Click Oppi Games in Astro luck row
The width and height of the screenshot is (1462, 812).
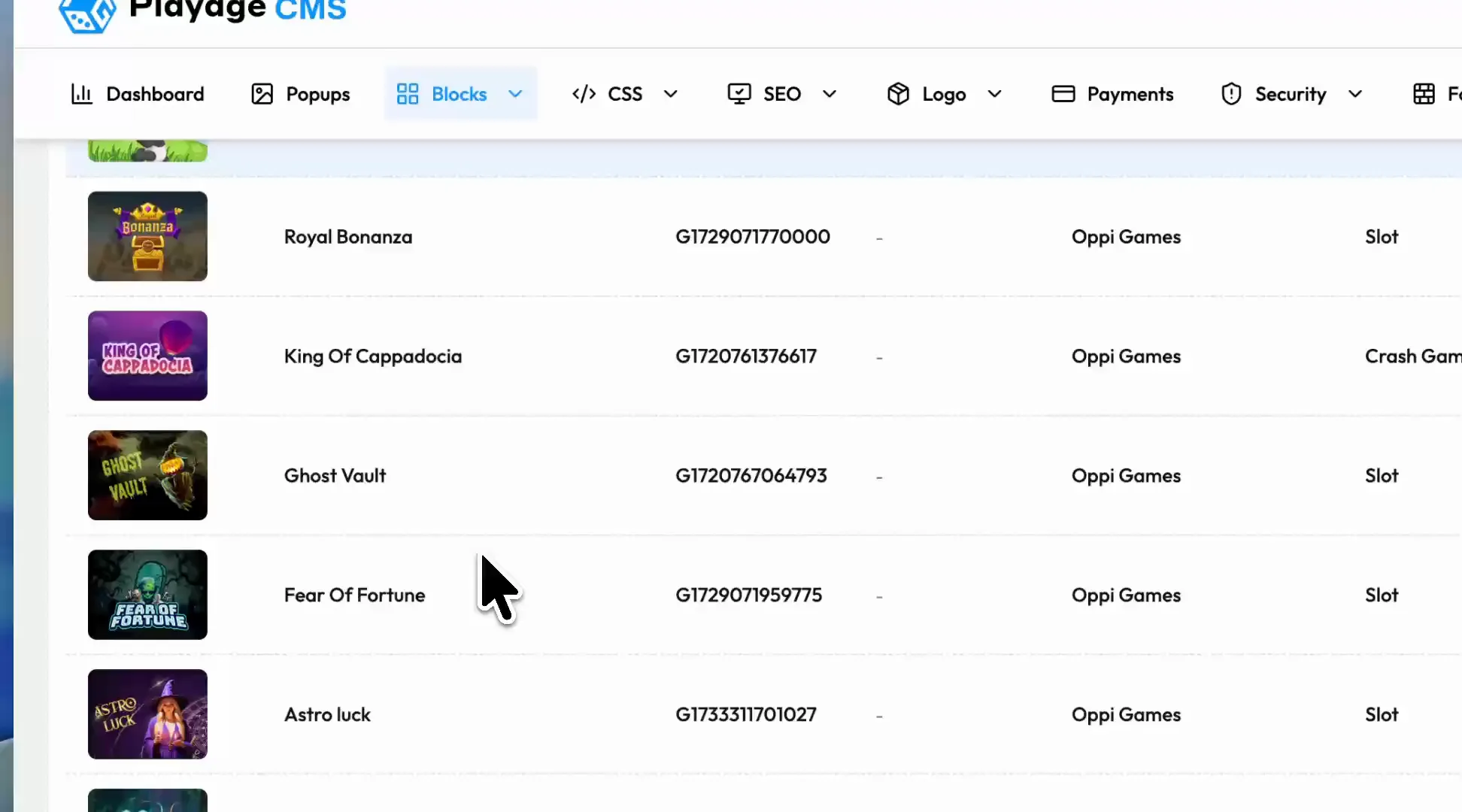point(1126,716)
